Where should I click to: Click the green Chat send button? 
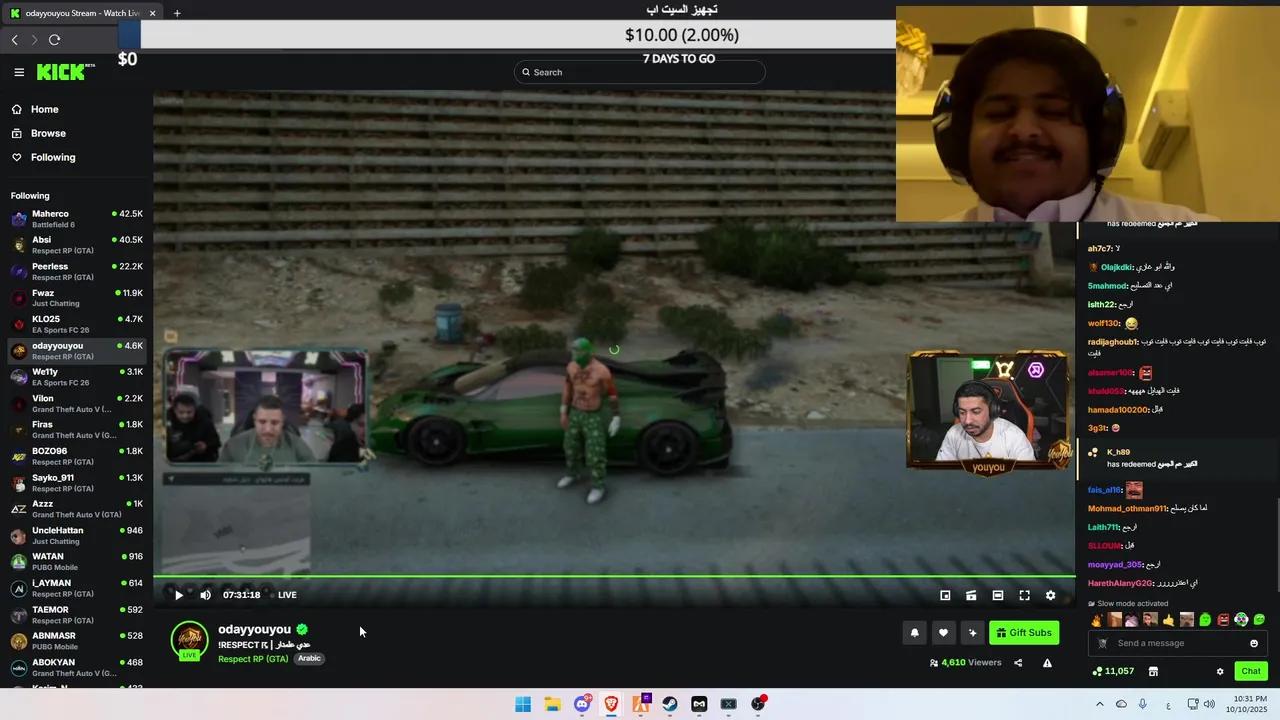click(1251, 671)
